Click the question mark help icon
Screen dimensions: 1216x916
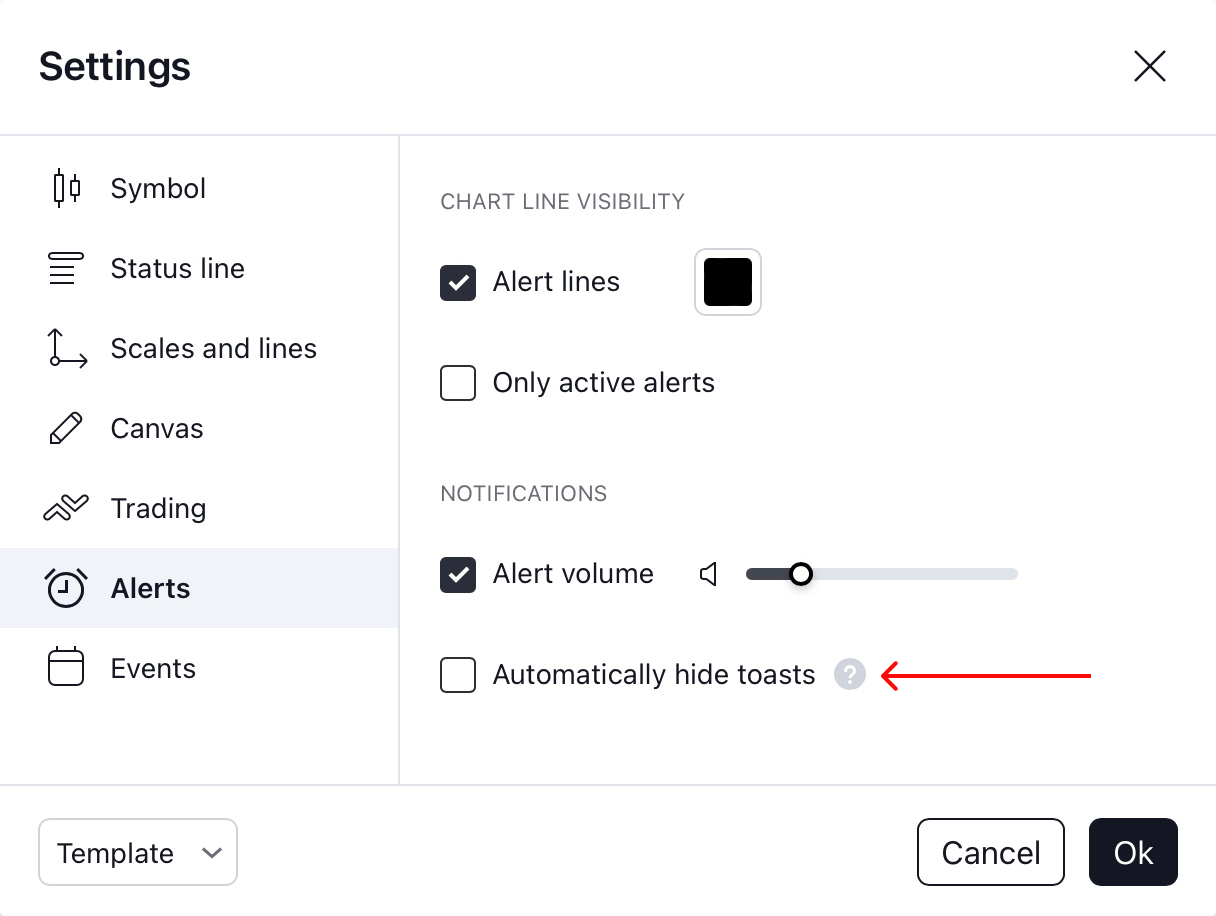point(849,675)
